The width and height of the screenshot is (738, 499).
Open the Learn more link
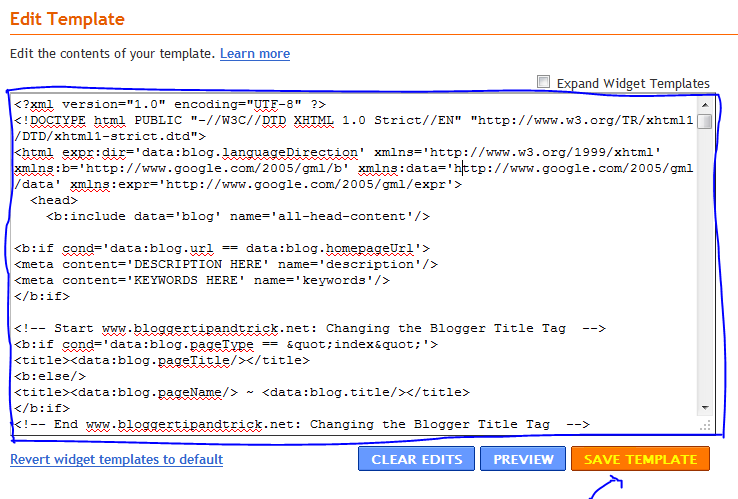coord(255,54)
